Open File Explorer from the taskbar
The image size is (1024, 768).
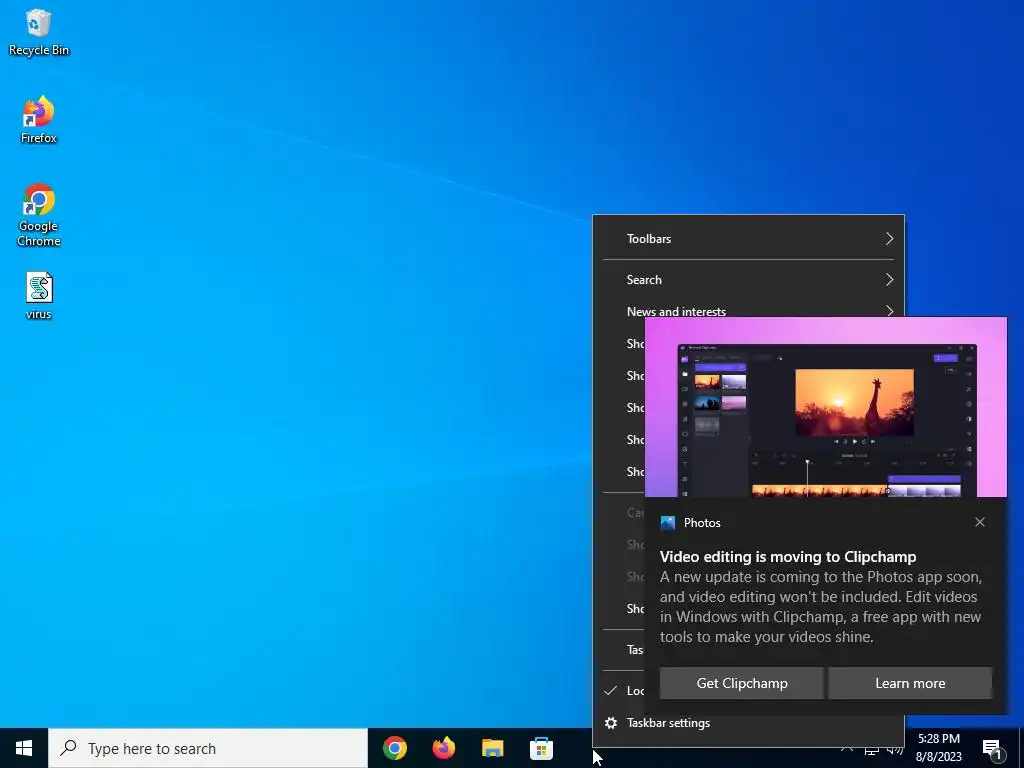pyautogui.click(x=492, y=748)
